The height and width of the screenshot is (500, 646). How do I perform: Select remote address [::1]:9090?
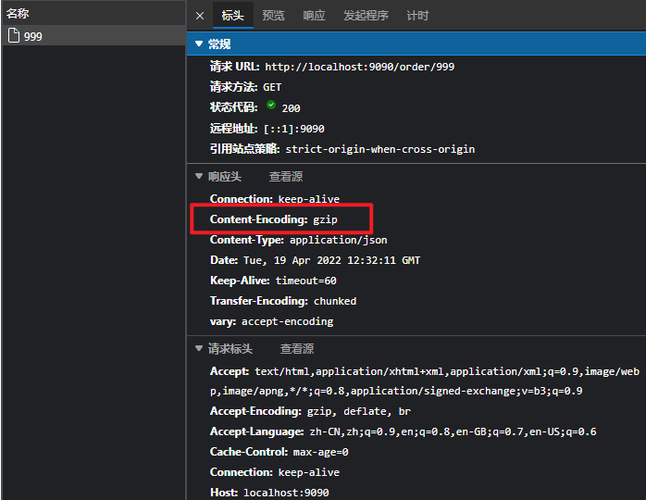point(294,129)
